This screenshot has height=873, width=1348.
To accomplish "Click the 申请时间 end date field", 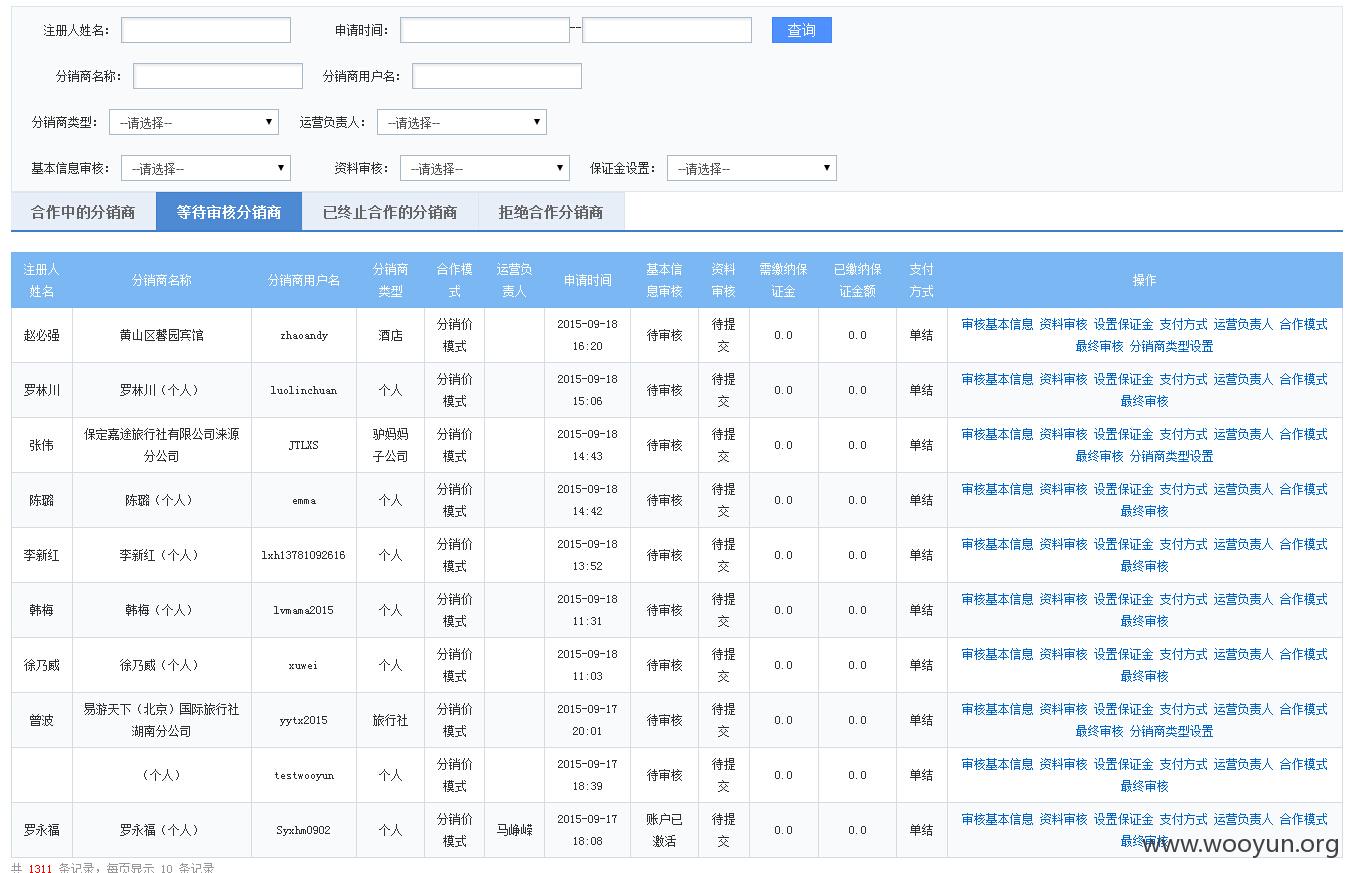I will coord(667,30).
